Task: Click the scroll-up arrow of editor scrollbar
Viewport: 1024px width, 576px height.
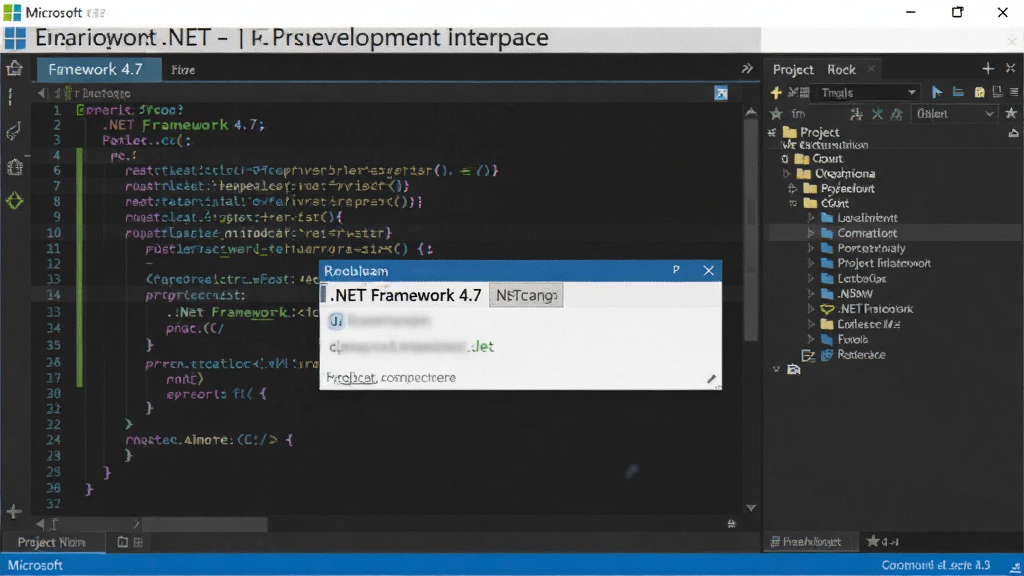Action: (x=751, y=113)
